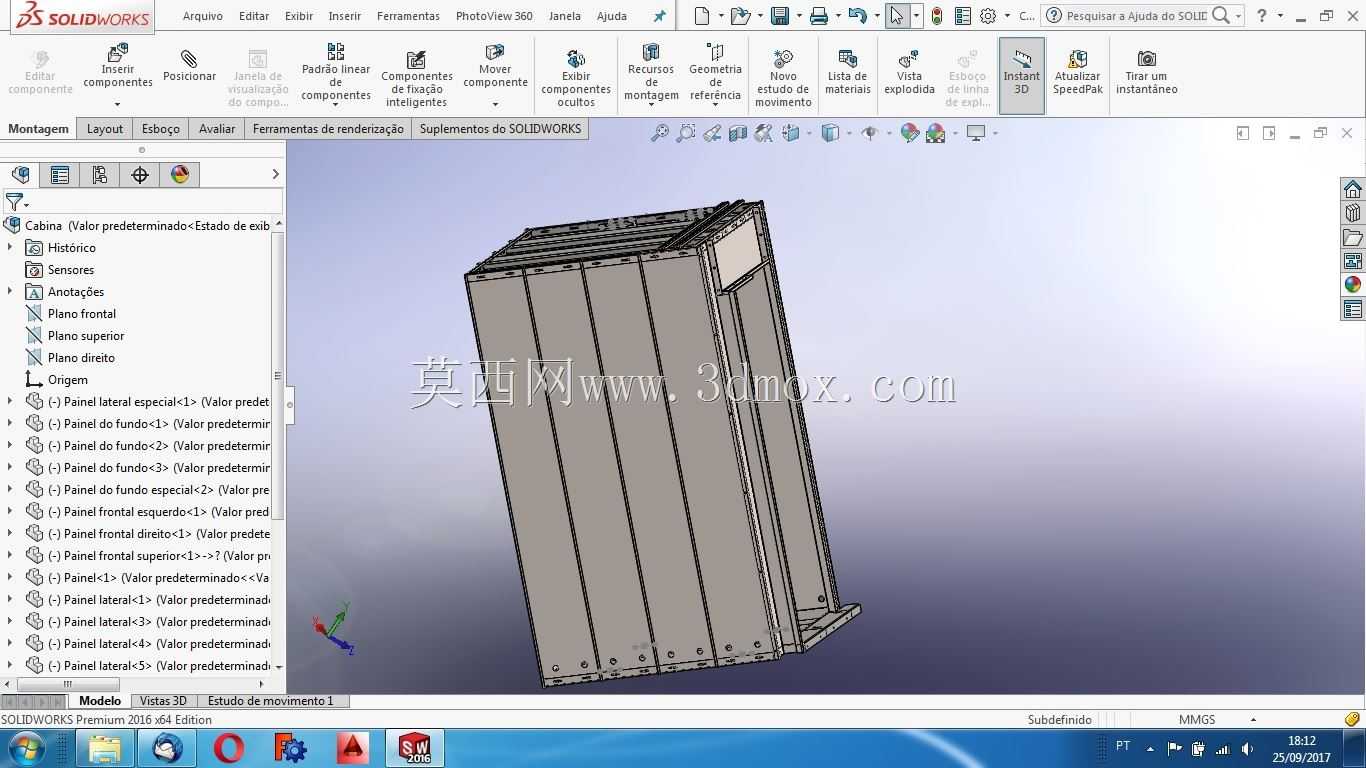Click the Section view icon

click(x=738, y=133)
